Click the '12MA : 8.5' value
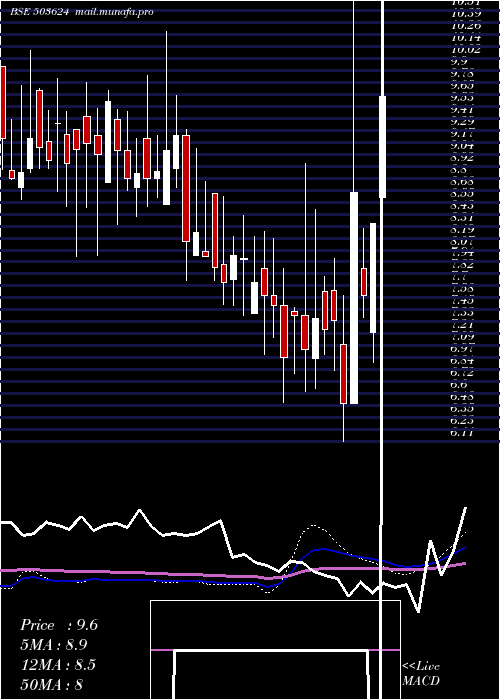 coord(58,665)
